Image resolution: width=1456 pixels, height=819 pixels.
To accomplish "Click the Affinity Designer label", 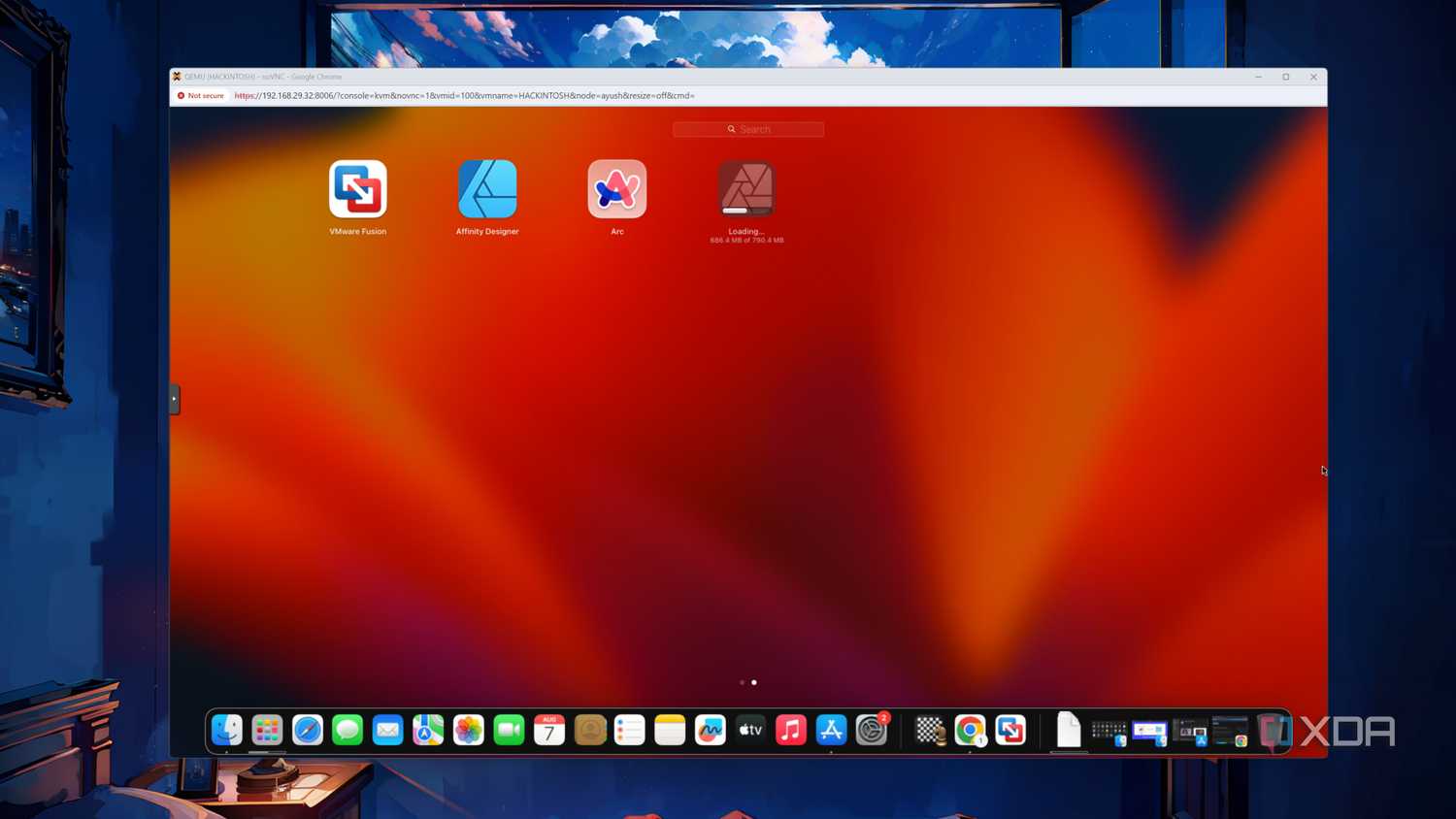I will (x=487, y=231).
